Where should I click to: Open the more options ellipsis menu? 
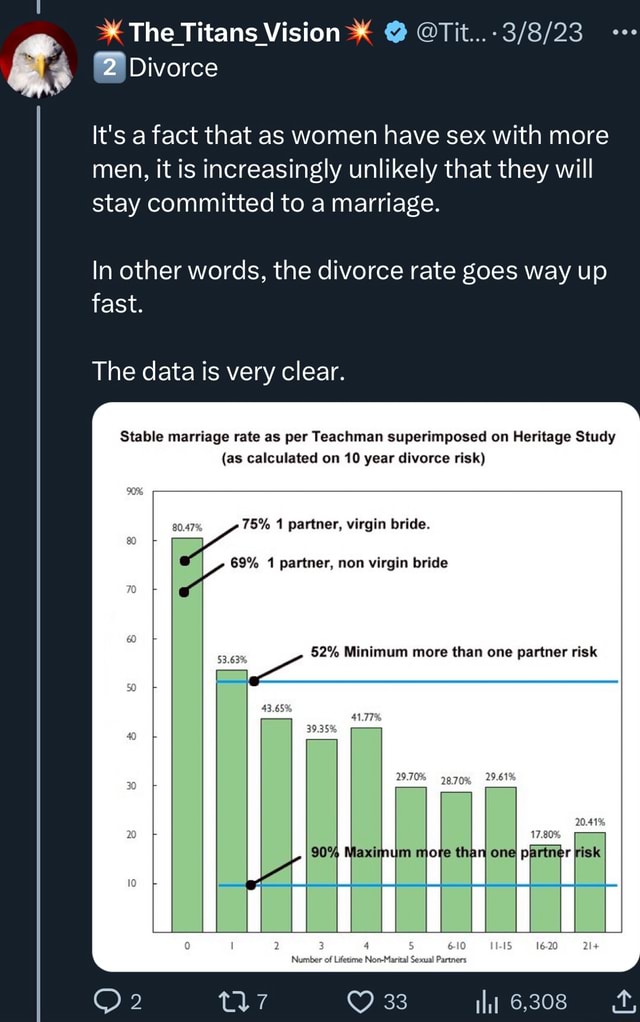coord(623,32)
